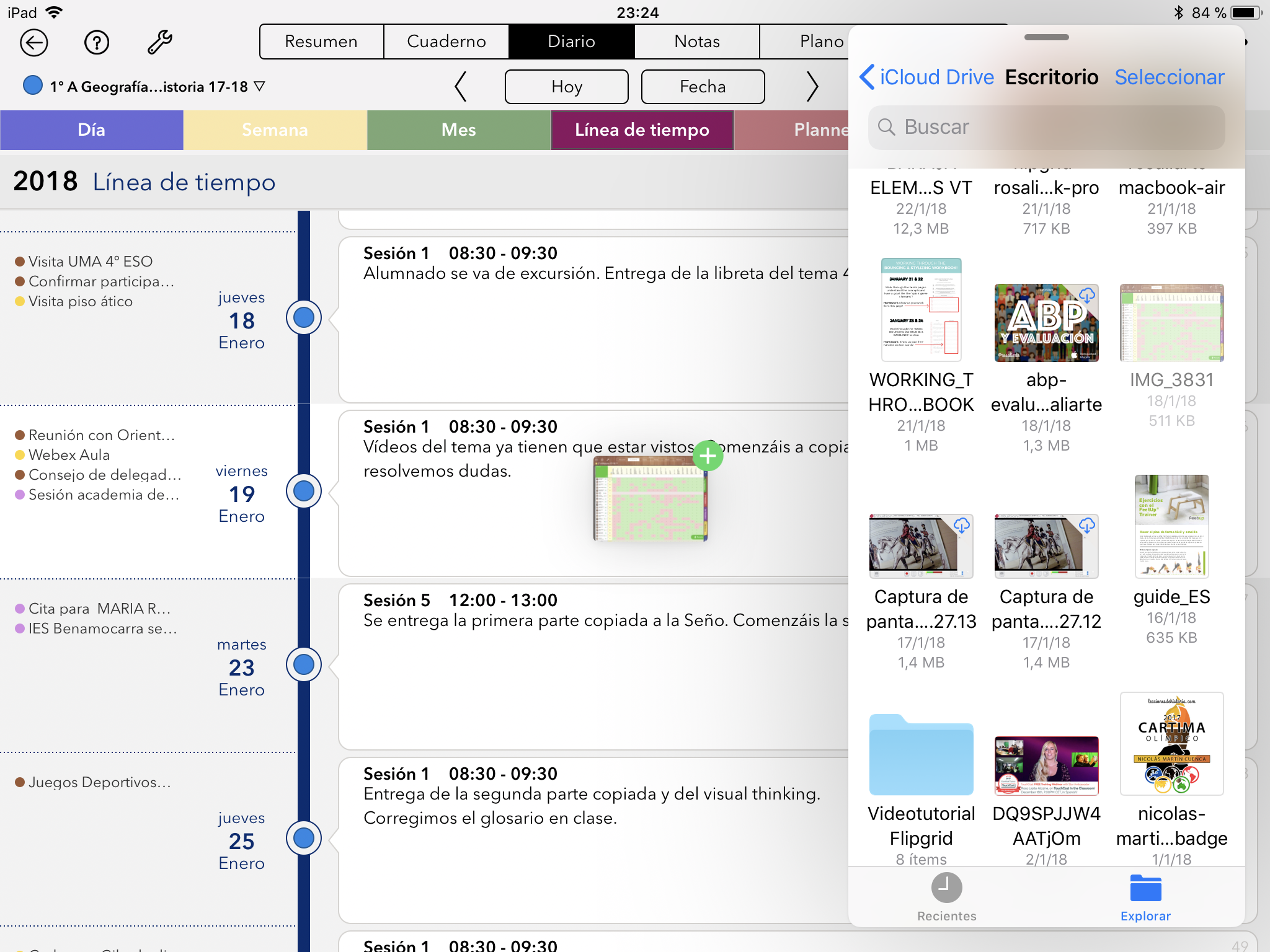Go back to iCloud Drive
The width and height of the screenshot is (1270, 952).
click(927, 77)
